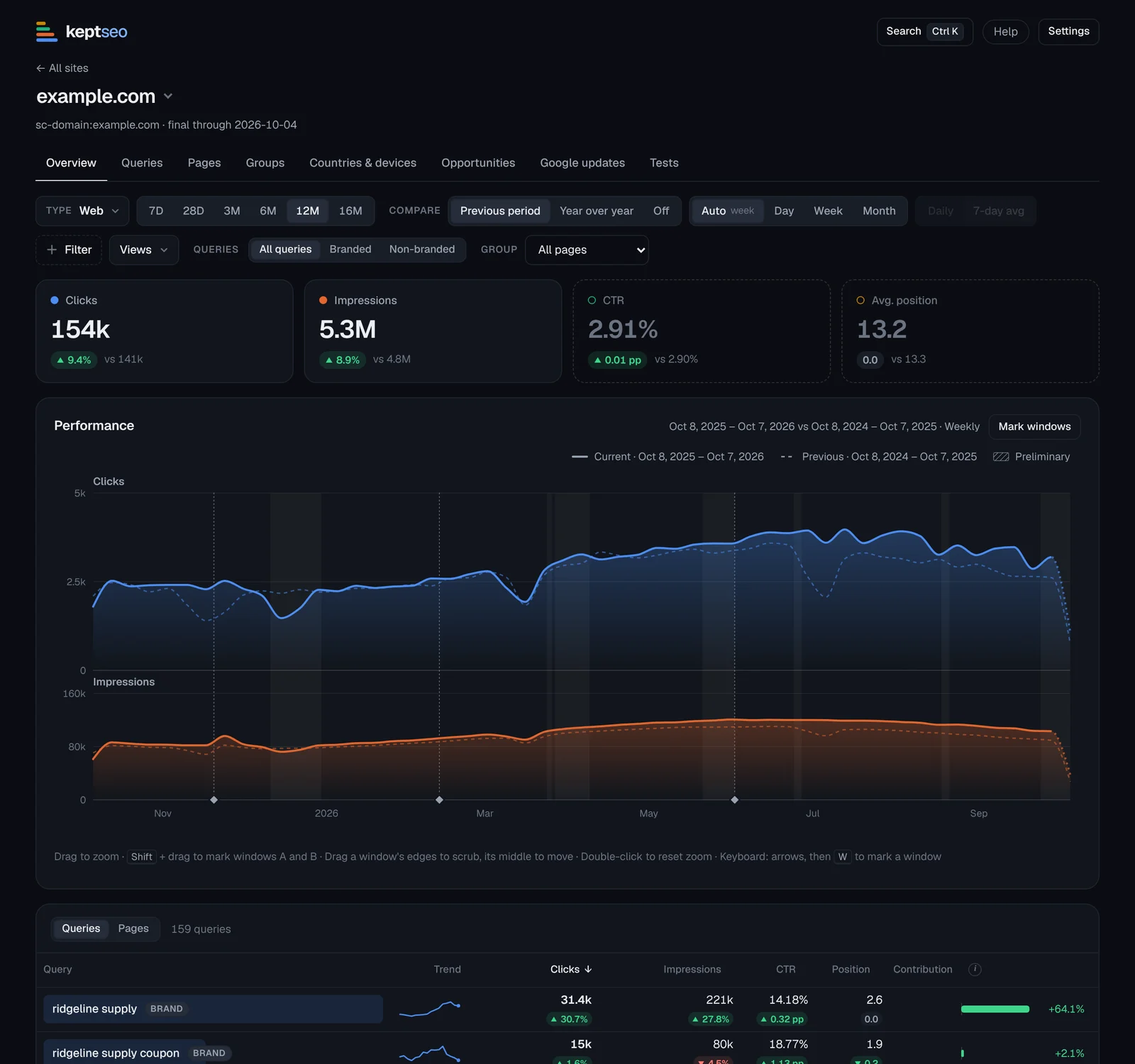
Task: Click the diamond marker after May
Action: (734, 799)
